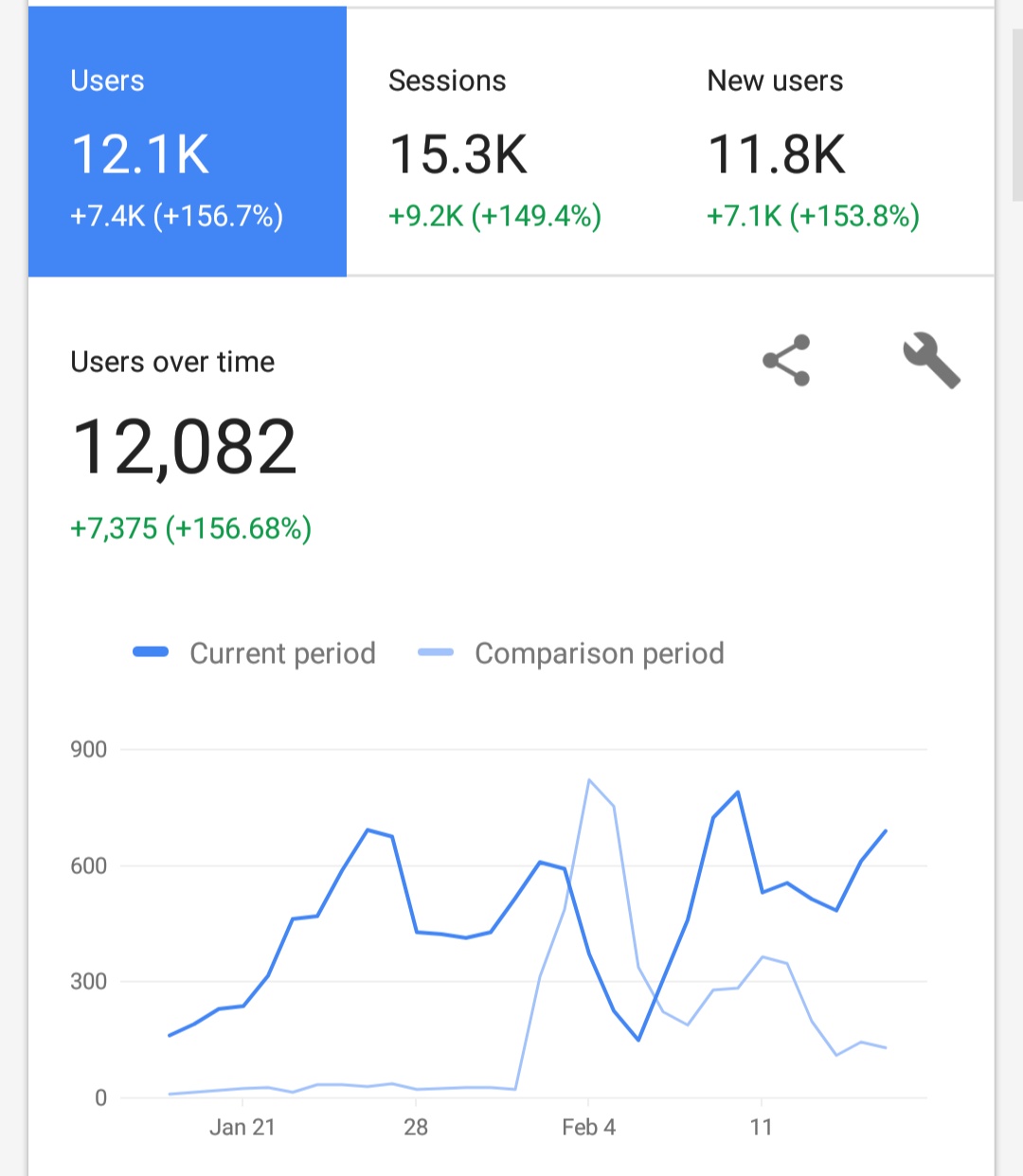The width and height of the screenshot is (1023, 1176).
Task: Switch to the New users metric tab
Action: pos(824,142)
